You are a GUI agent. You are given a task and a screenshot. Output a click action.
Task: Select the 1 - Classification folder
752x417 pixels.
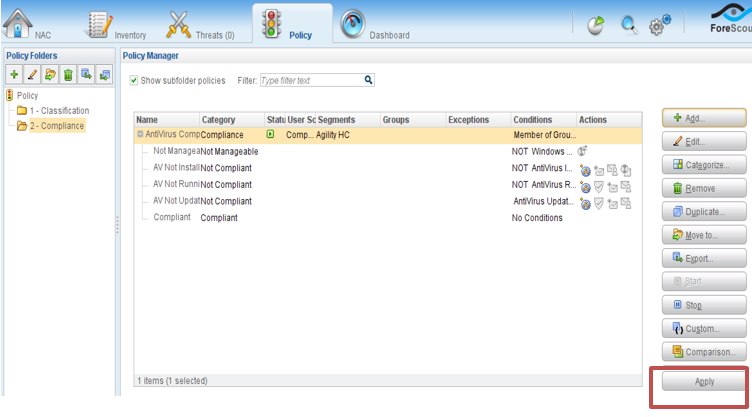[x=58, y=110]
